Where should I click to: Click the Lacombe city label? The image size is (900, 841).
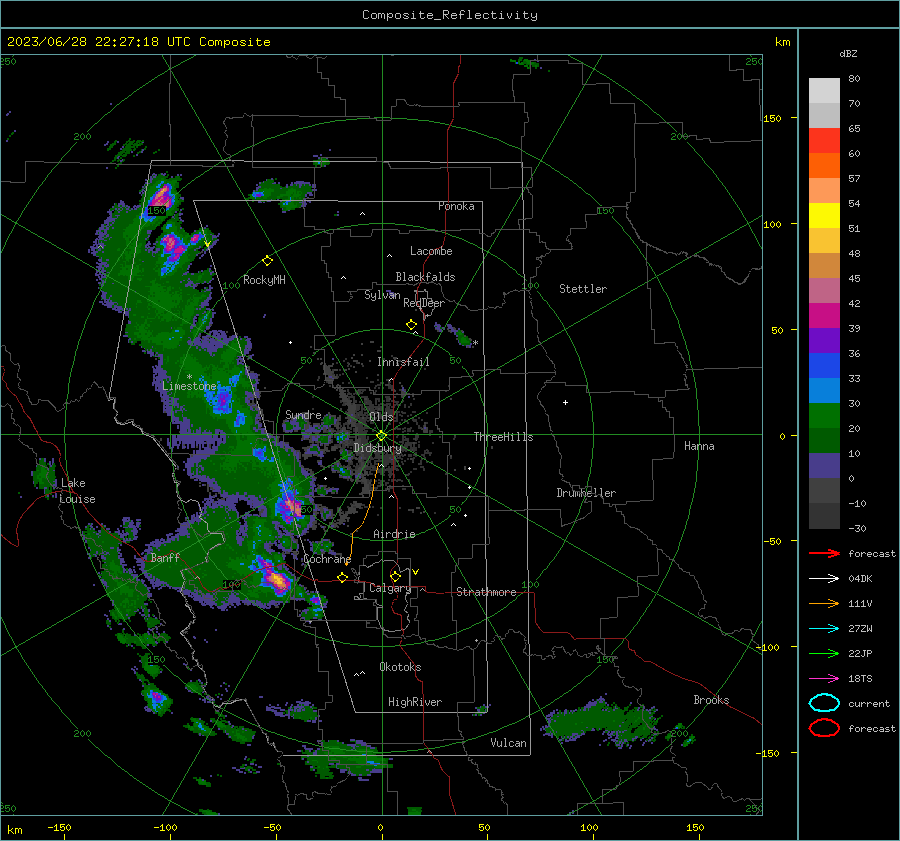tap(431, 251)
